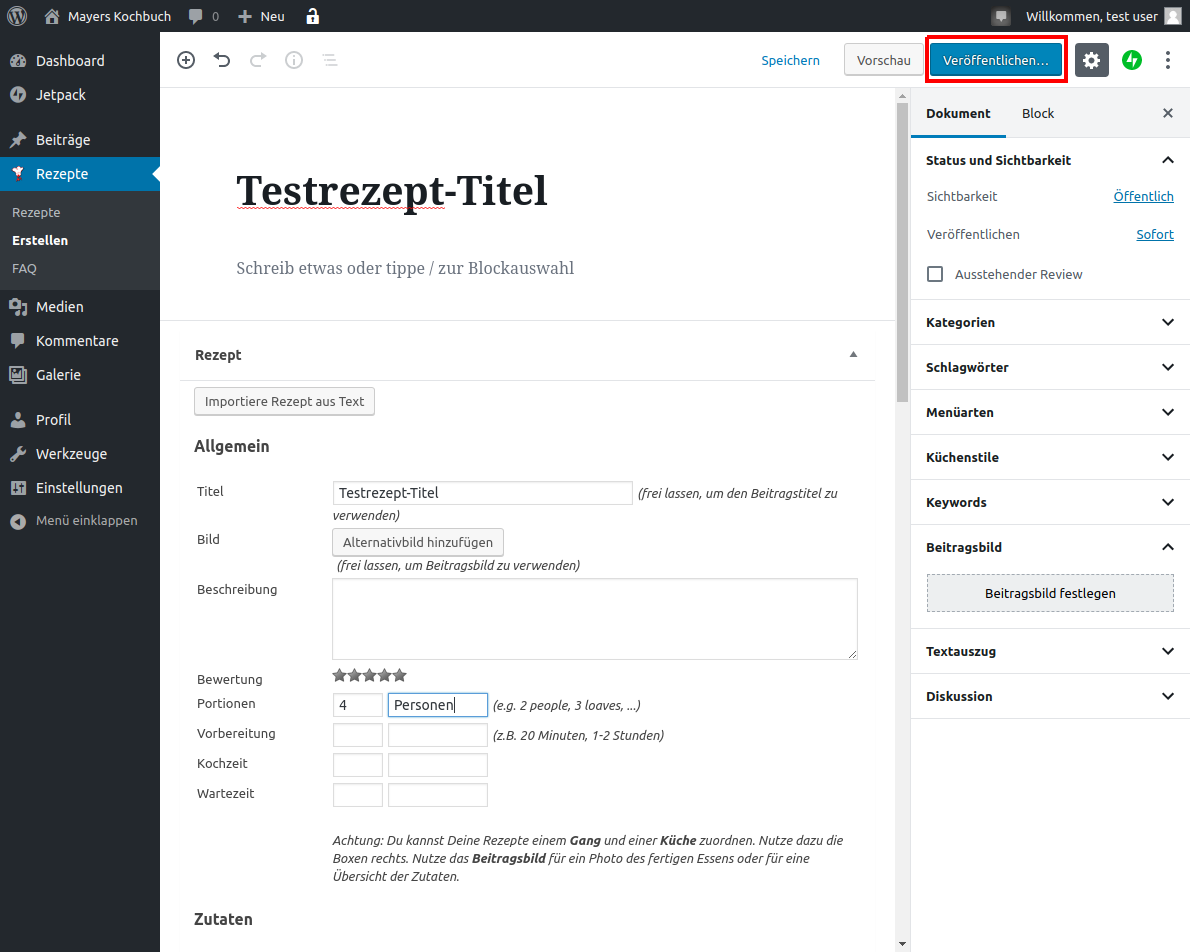The image size is (1190, 952).
Task: Undo the last change
Action: [x=222, y=60]
